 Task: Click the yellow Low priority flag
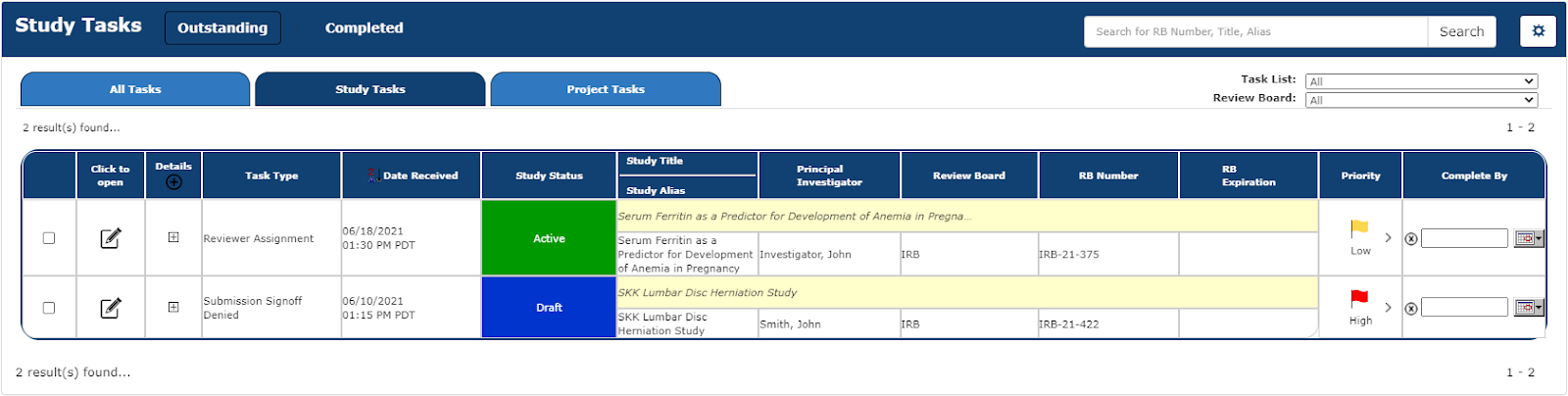pyautogui.click(x=1359, y=229)
